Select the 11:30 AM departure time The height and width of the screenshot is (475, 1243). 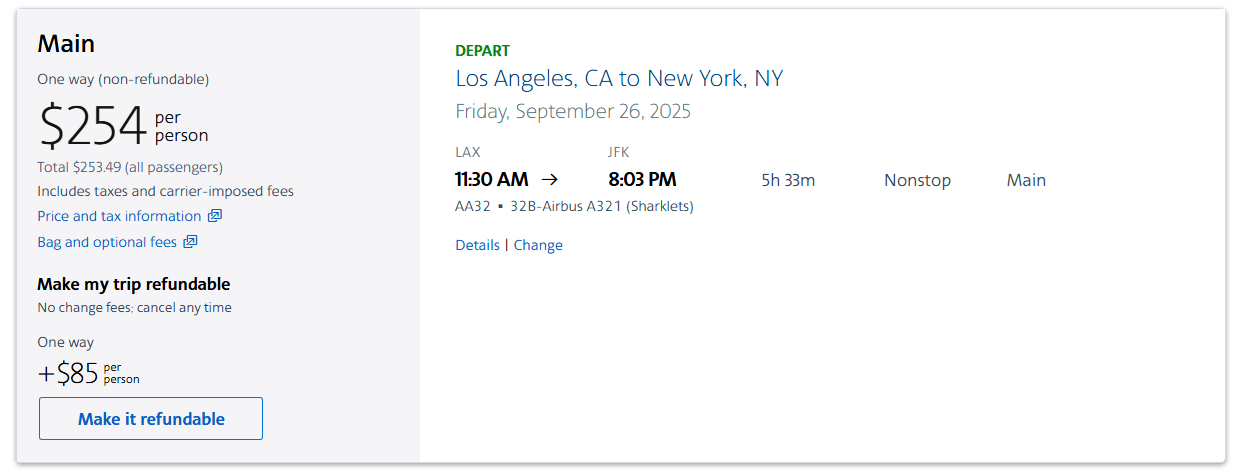491,180
